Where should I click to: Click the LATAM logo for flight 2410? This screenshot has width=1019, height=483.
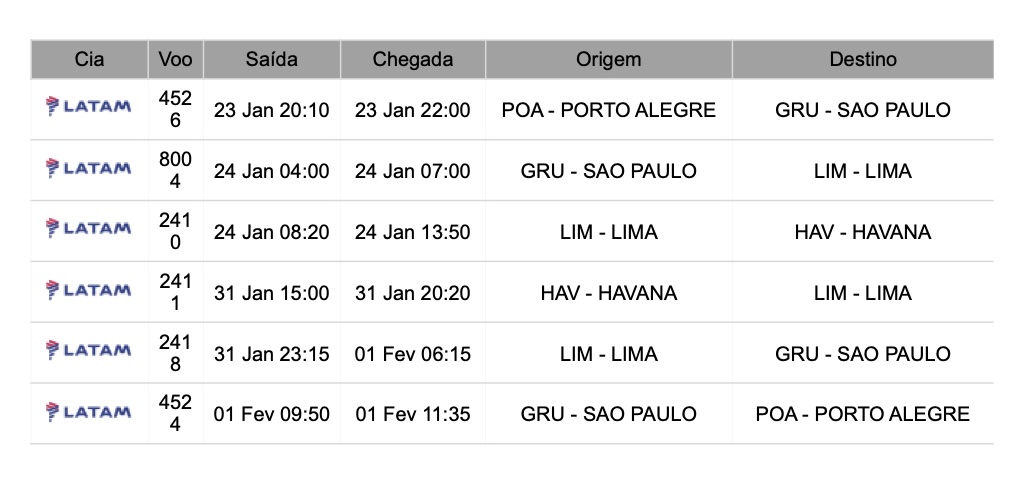89,230
